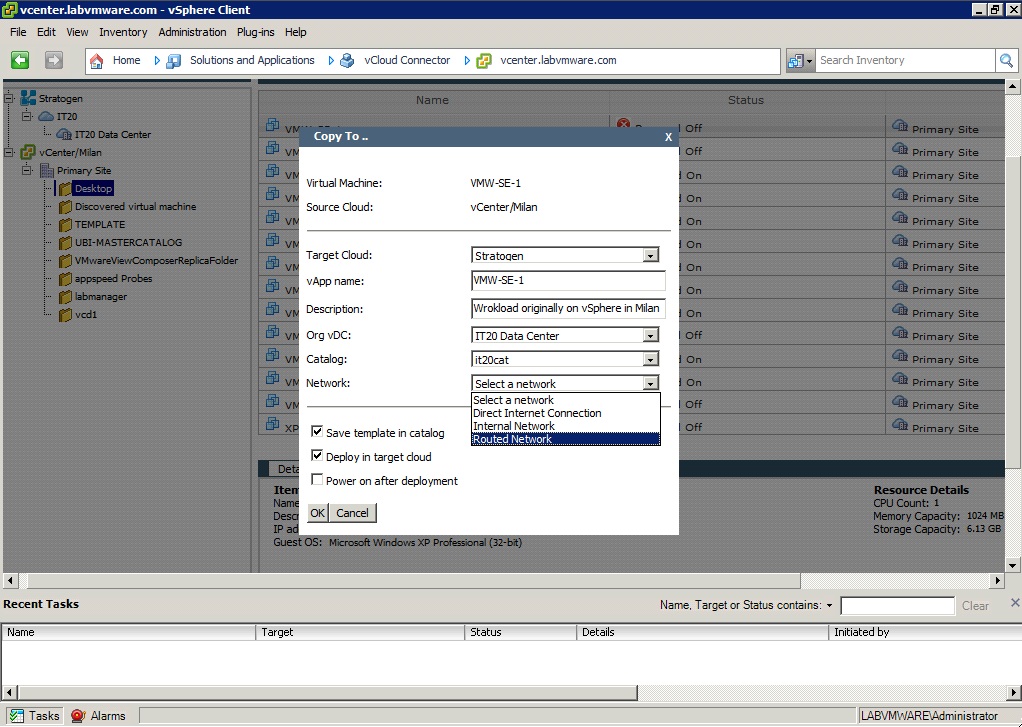The image size is (1022, 727).
Task: Select Discovered virtual machine folder
Action: coord(135,207)
